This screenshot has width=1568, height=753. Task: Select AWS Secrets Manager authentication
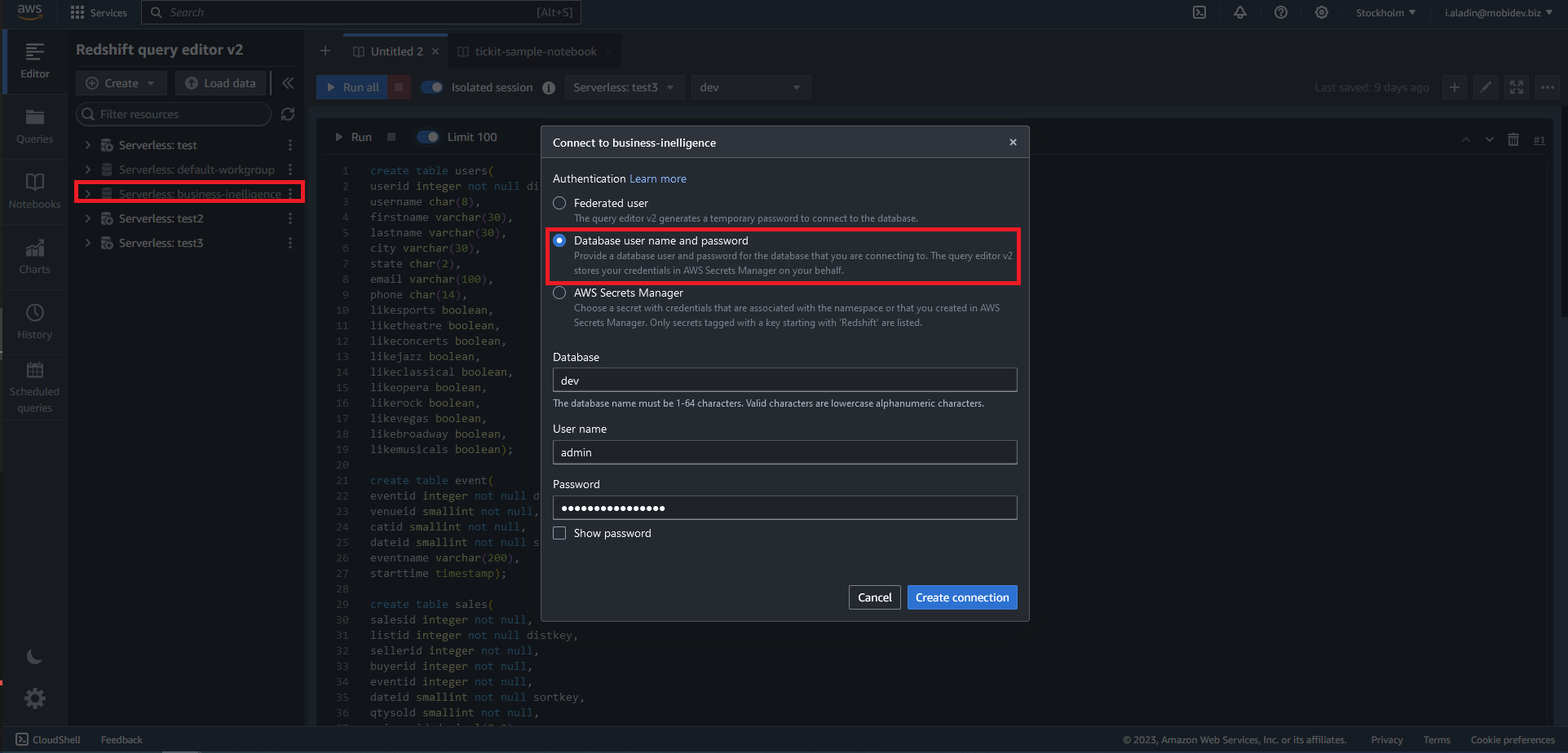click(559, 293)
